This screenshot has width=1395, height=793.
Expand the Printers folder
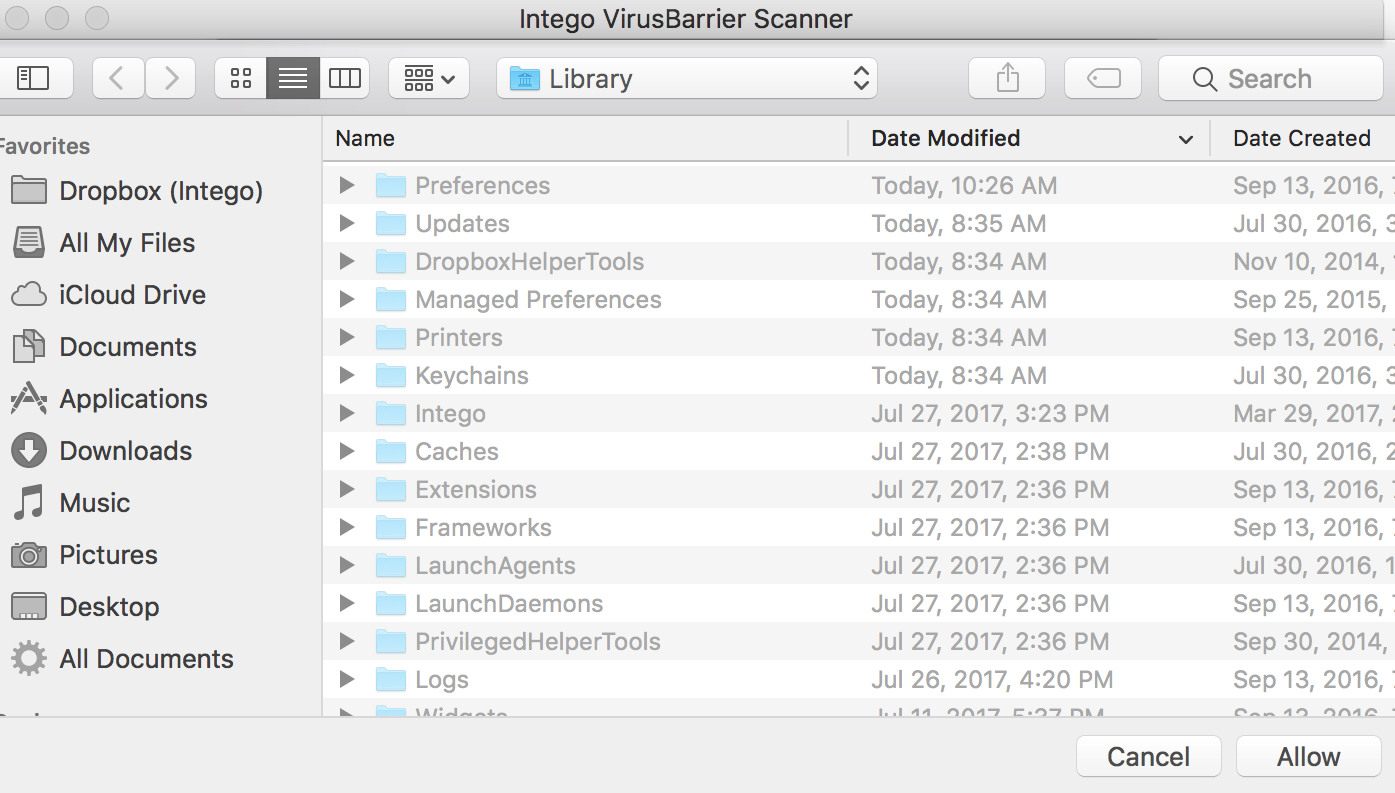point(347,337)
